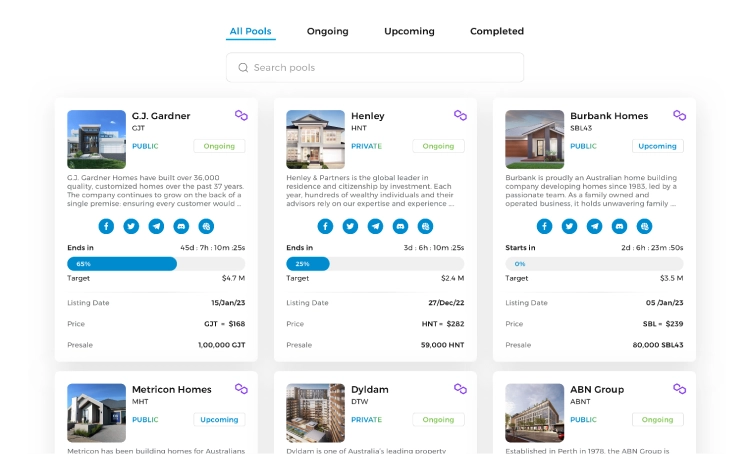Click the search magnifier icon
Viewport: 750px width, 454px height.
click(243, 67)
